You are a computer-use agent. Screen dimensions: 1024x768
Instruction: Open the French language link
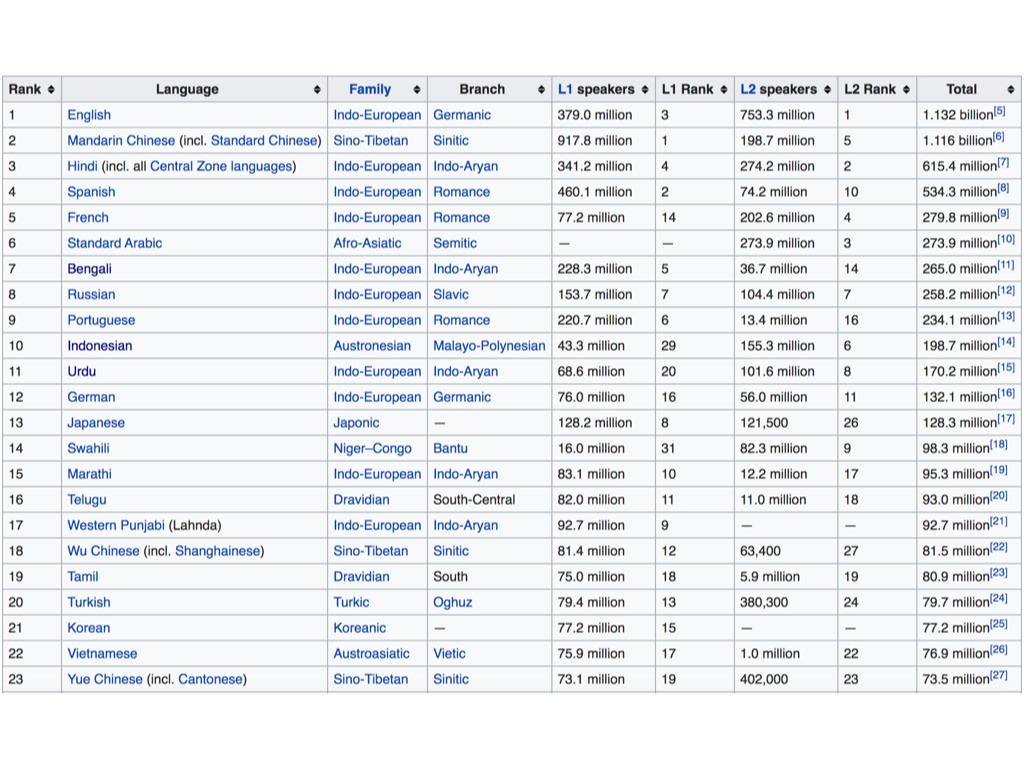88,217
